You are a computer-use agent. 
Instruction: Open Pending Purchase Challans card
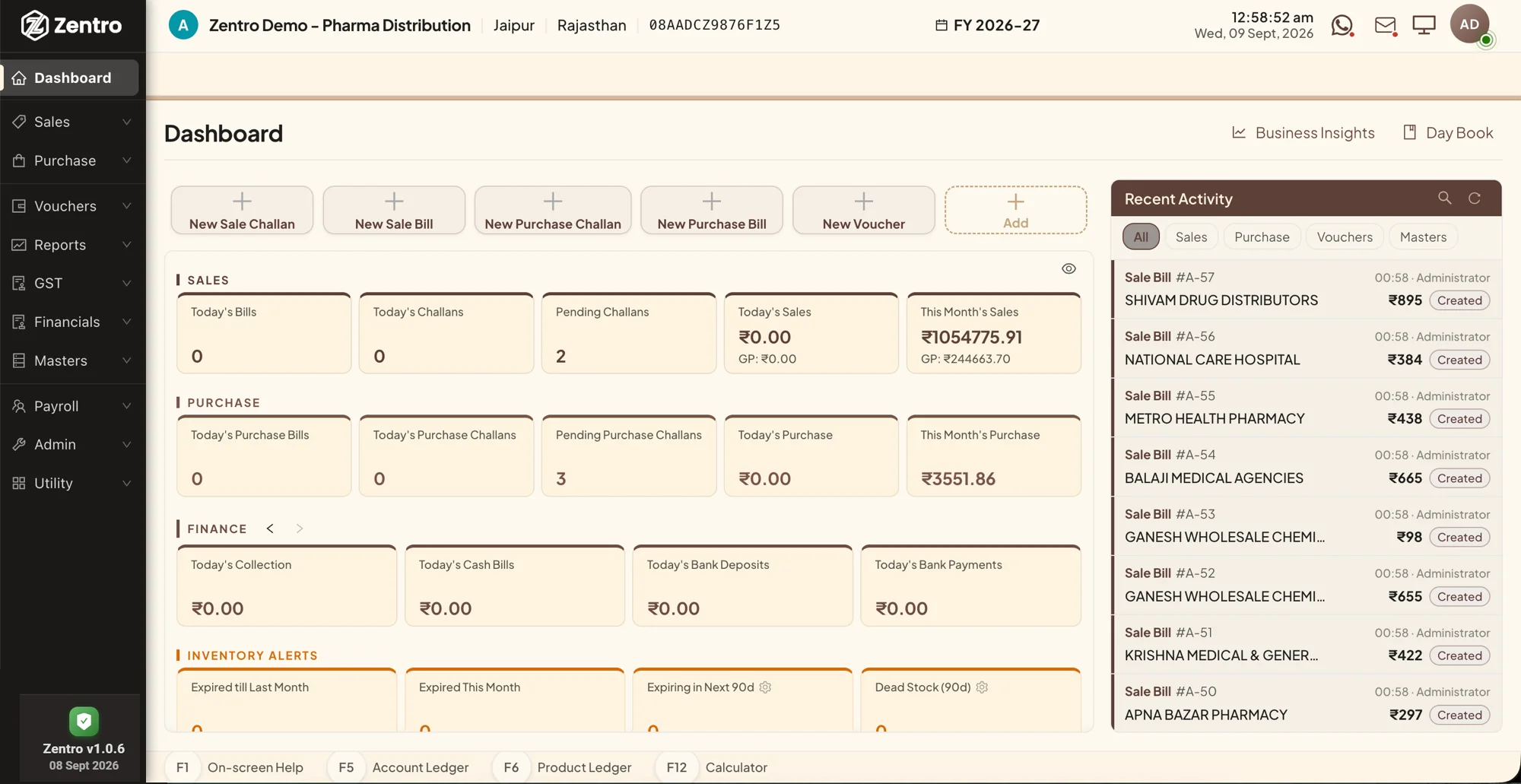coord(629,456)
